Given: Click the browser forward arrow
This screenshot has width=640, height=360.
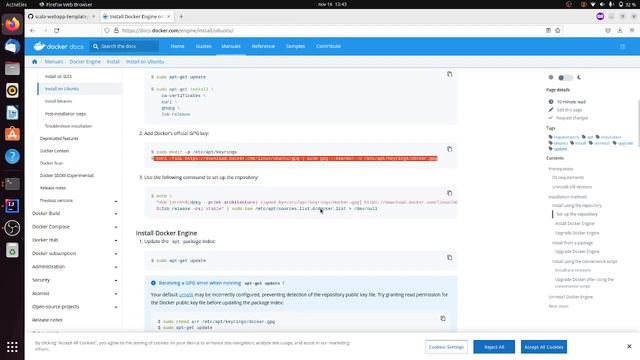Looking at the screenshot, I should 44,31.
